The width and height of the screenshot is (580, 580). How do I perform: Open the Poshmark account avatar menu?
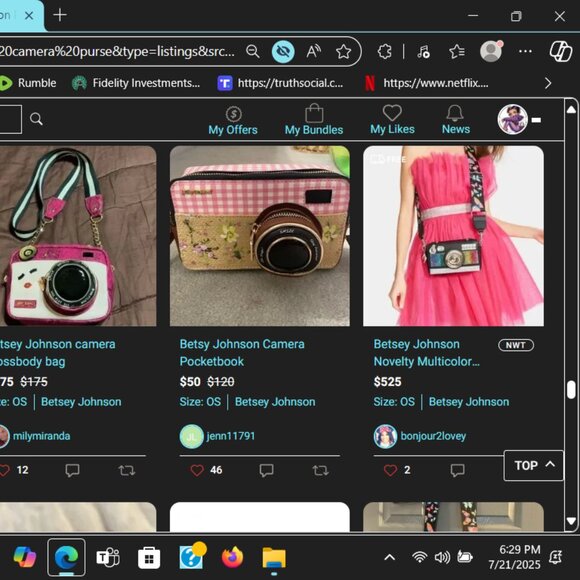tap(512, 119)
